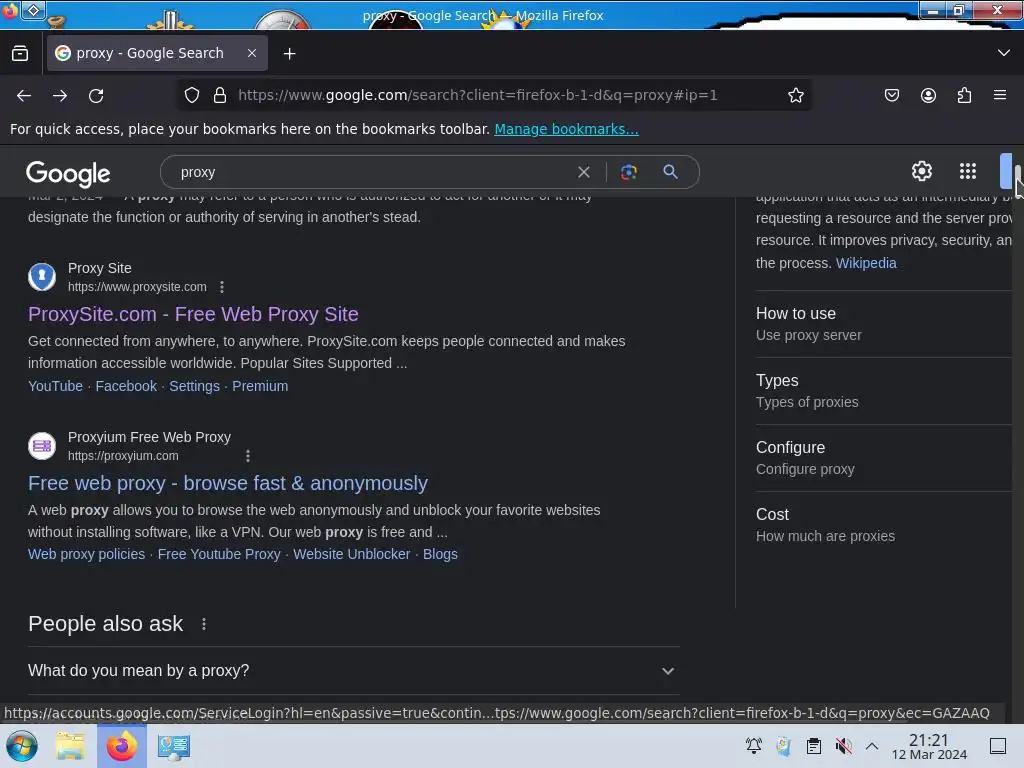The image size is (1024, 768).
Task: Open the Premium sitelink under ProxySite
Action: pos(260,386)
